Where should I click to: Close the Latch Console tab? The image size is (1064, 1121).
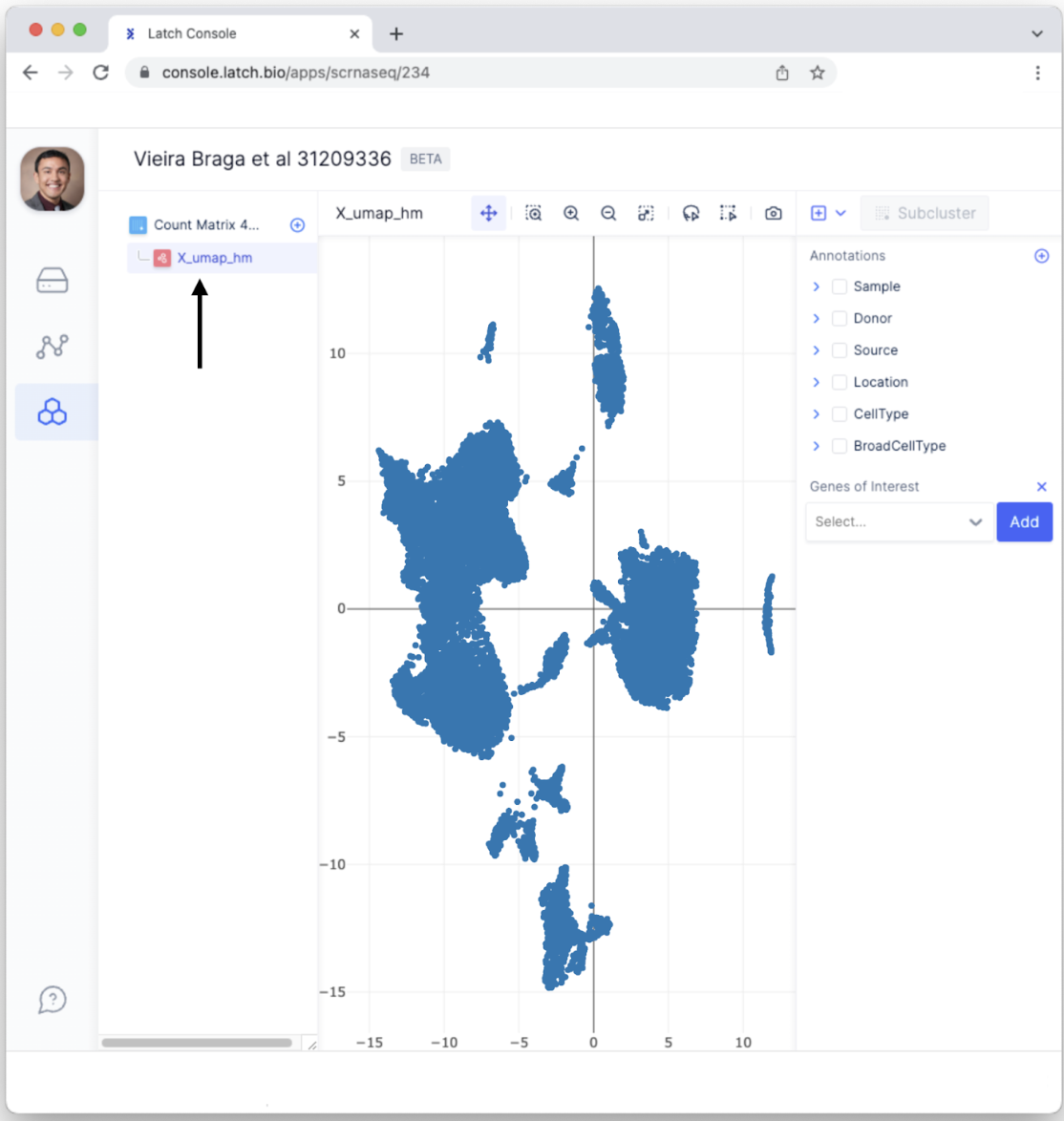354,33
